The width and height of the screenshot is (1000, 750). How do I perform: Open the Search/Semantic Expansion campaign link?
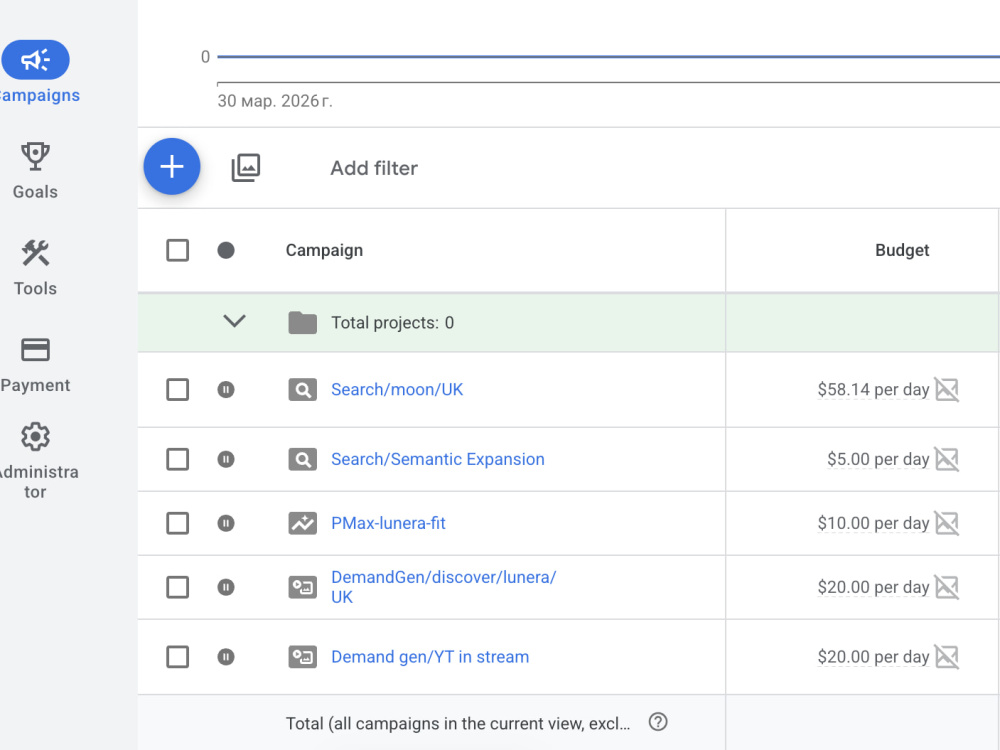coord(438,459)
